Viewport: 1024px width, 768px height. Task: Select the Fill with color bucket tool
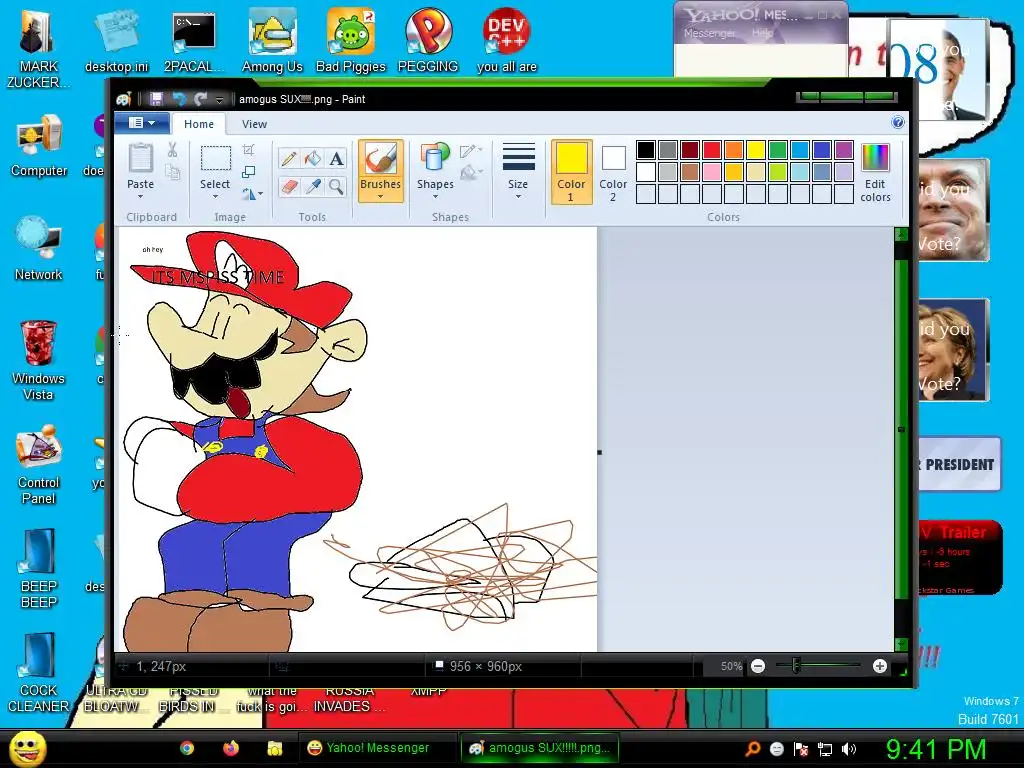pos(313,159)
